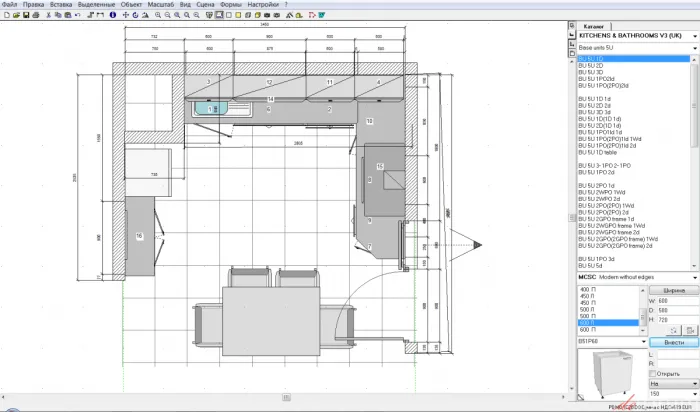Open the Масштаб menu
The image size is (700, 412).
(x=160, y=5)
